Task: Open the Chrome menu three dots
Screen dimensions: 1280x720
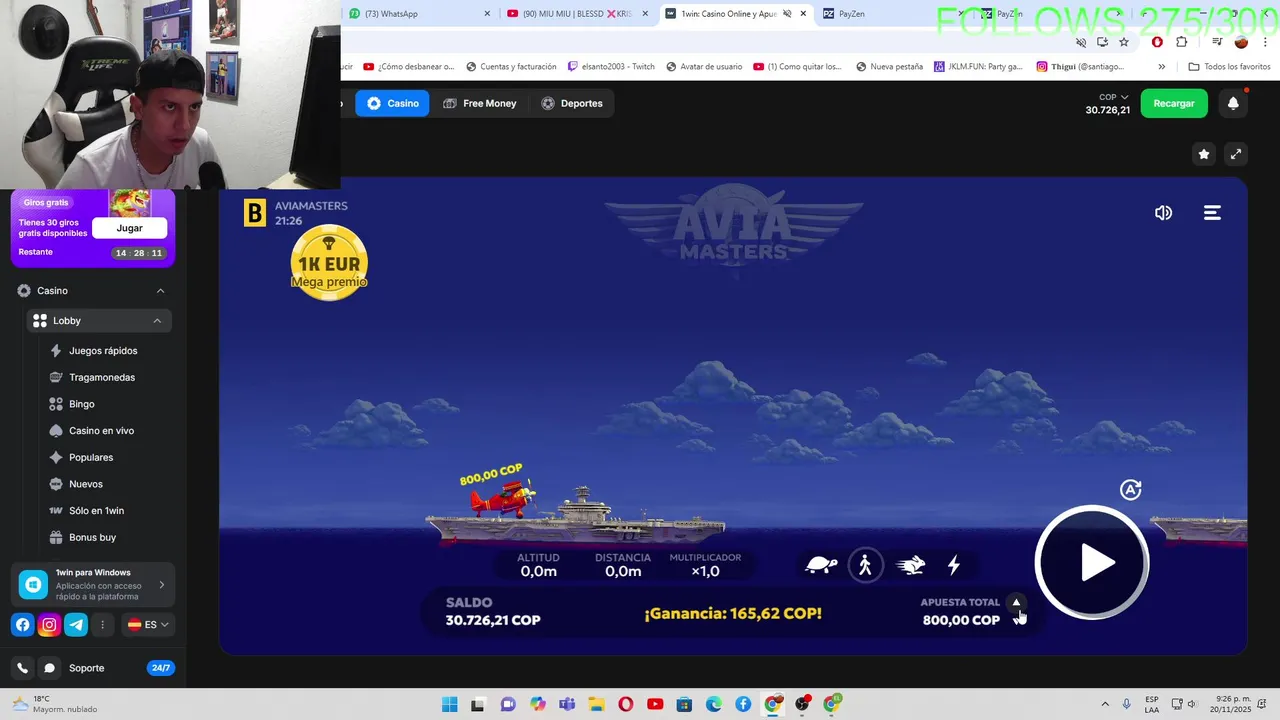Action: click(1265, 42)
